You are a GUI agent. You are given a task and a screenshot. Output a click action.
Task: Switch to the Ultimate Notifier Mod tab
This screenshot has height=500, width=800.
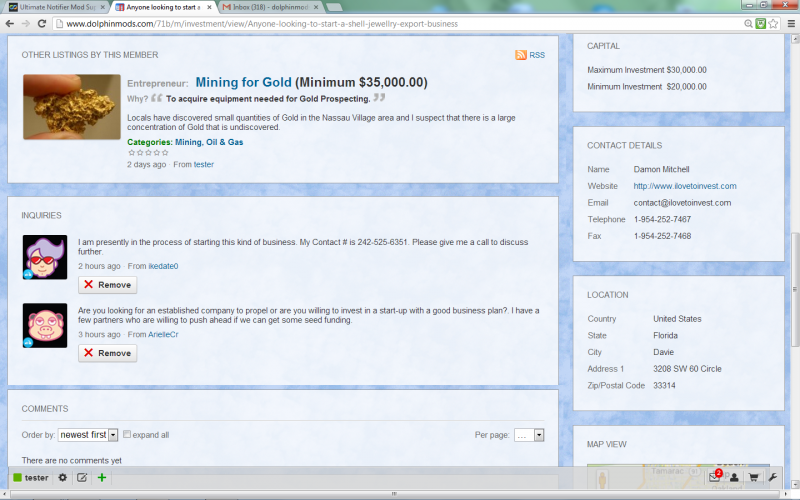point(57,7)
